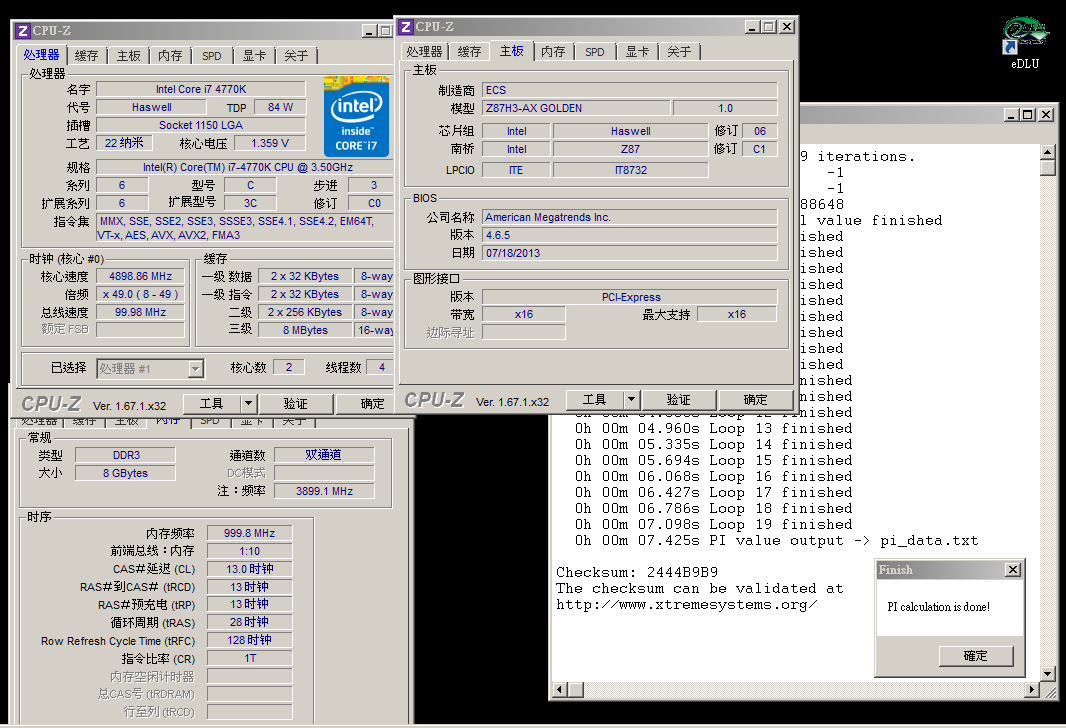This screenshot has height=728, width=1066.
Task: Click the CPU-Z logo icon in the left window title bar
Action: tap(22, 31)
